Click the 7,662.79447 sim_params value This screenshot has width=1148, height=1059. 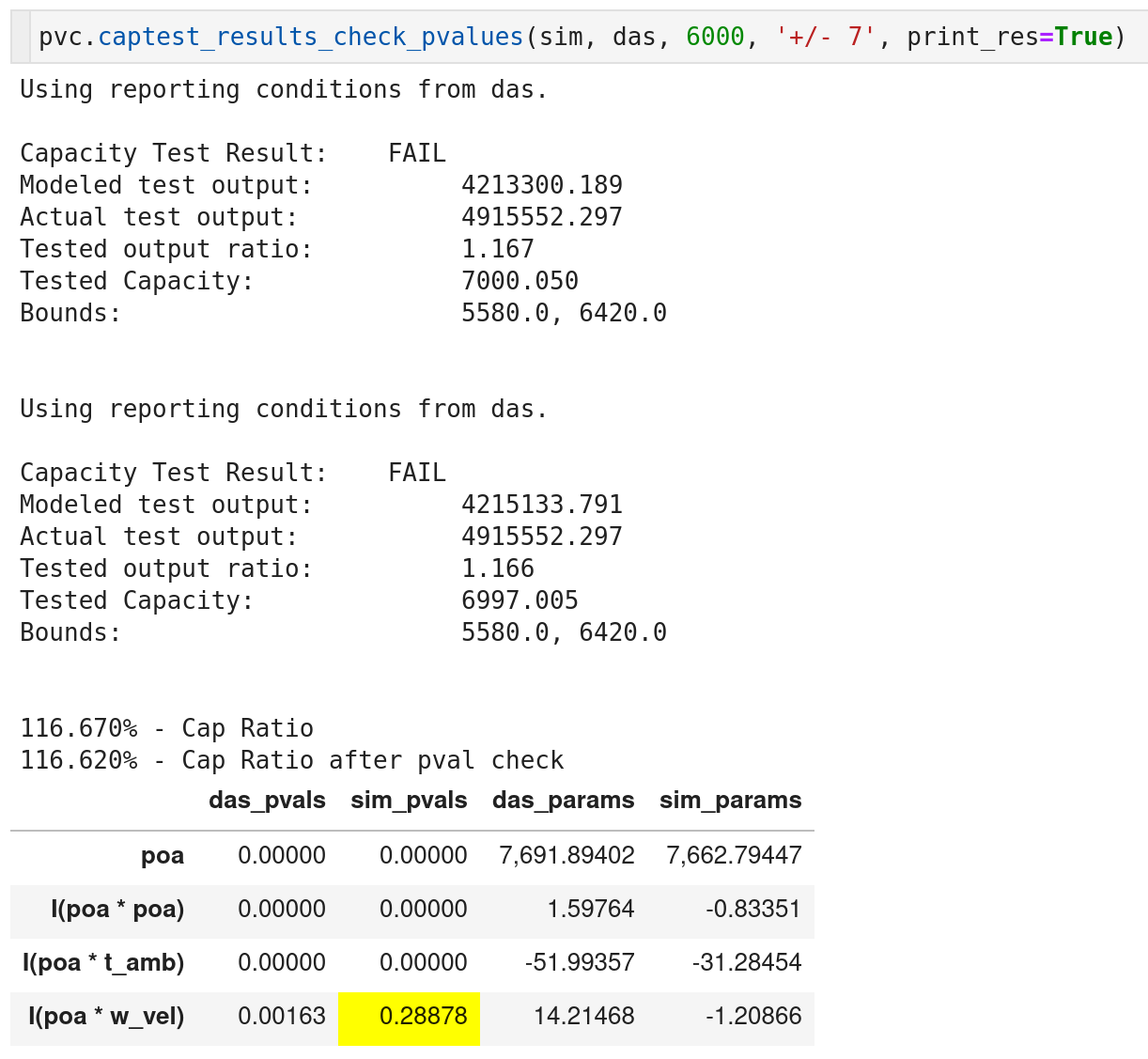(x=734, y=856)
